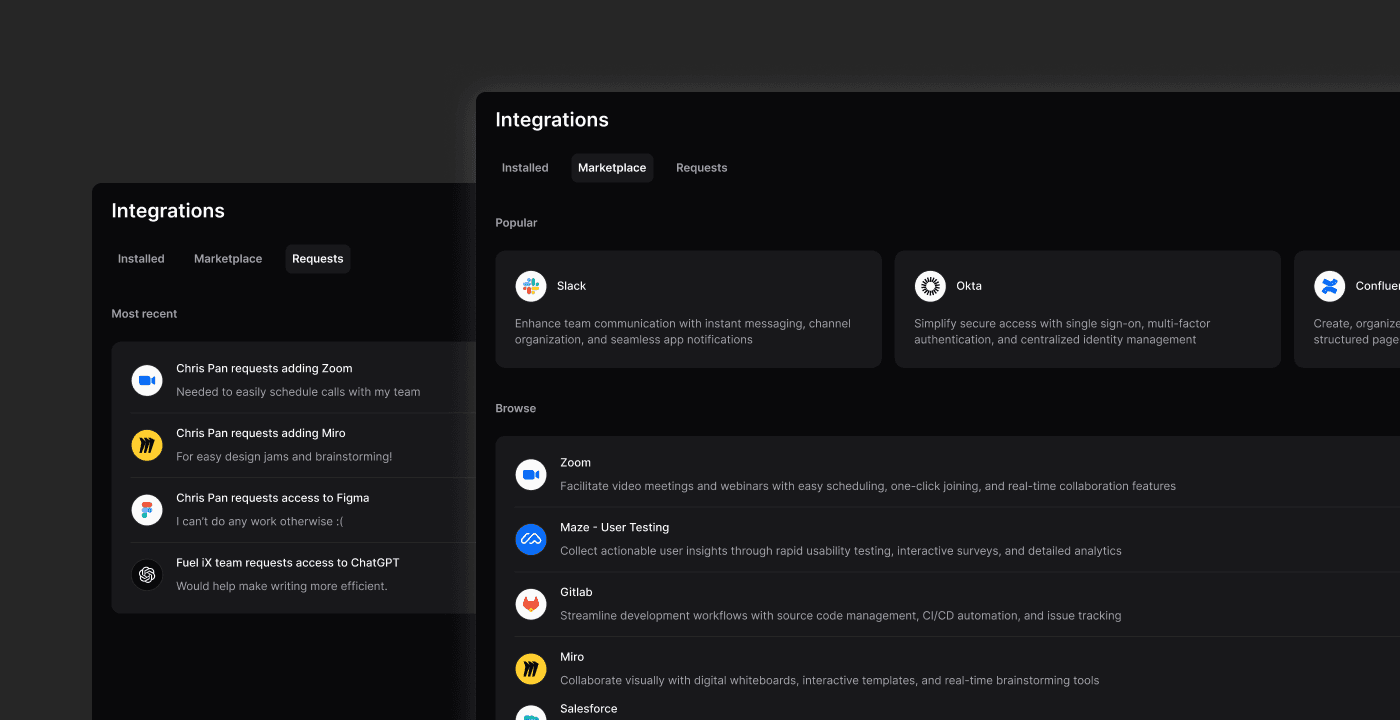1400x720 pixels.
Task: Click 'Needed to easily schedule calls with my team'
Action: coord(298,392)
